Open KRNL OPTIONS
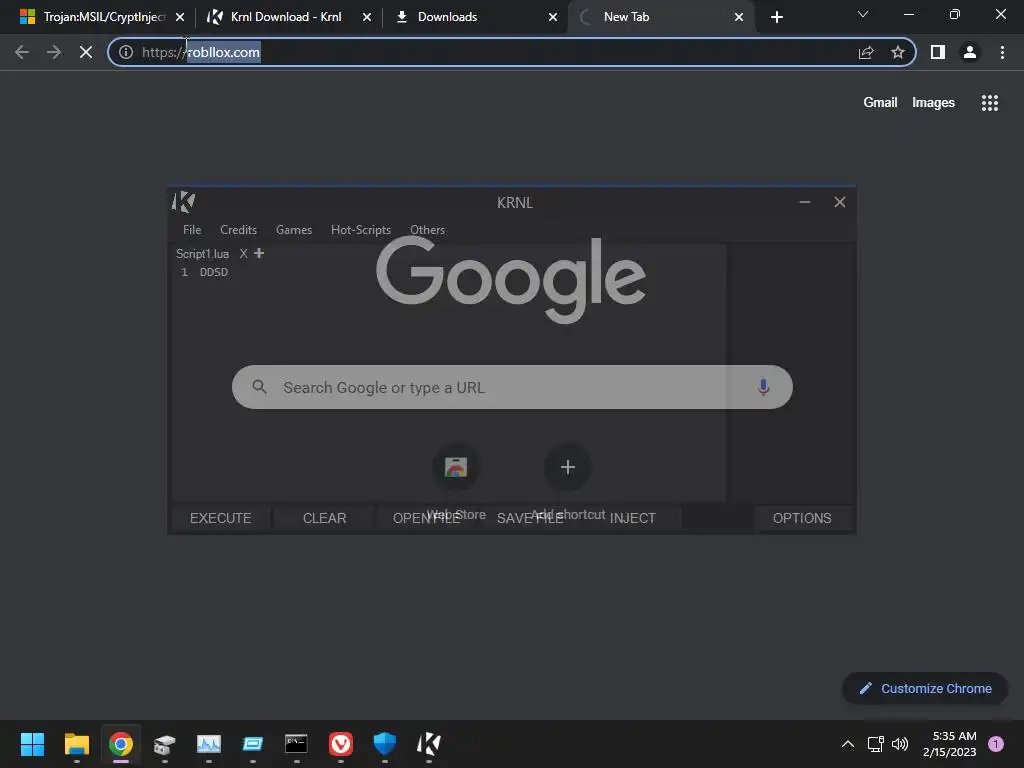This screenshot has width=1024, height=768. [x=802, y=518]
